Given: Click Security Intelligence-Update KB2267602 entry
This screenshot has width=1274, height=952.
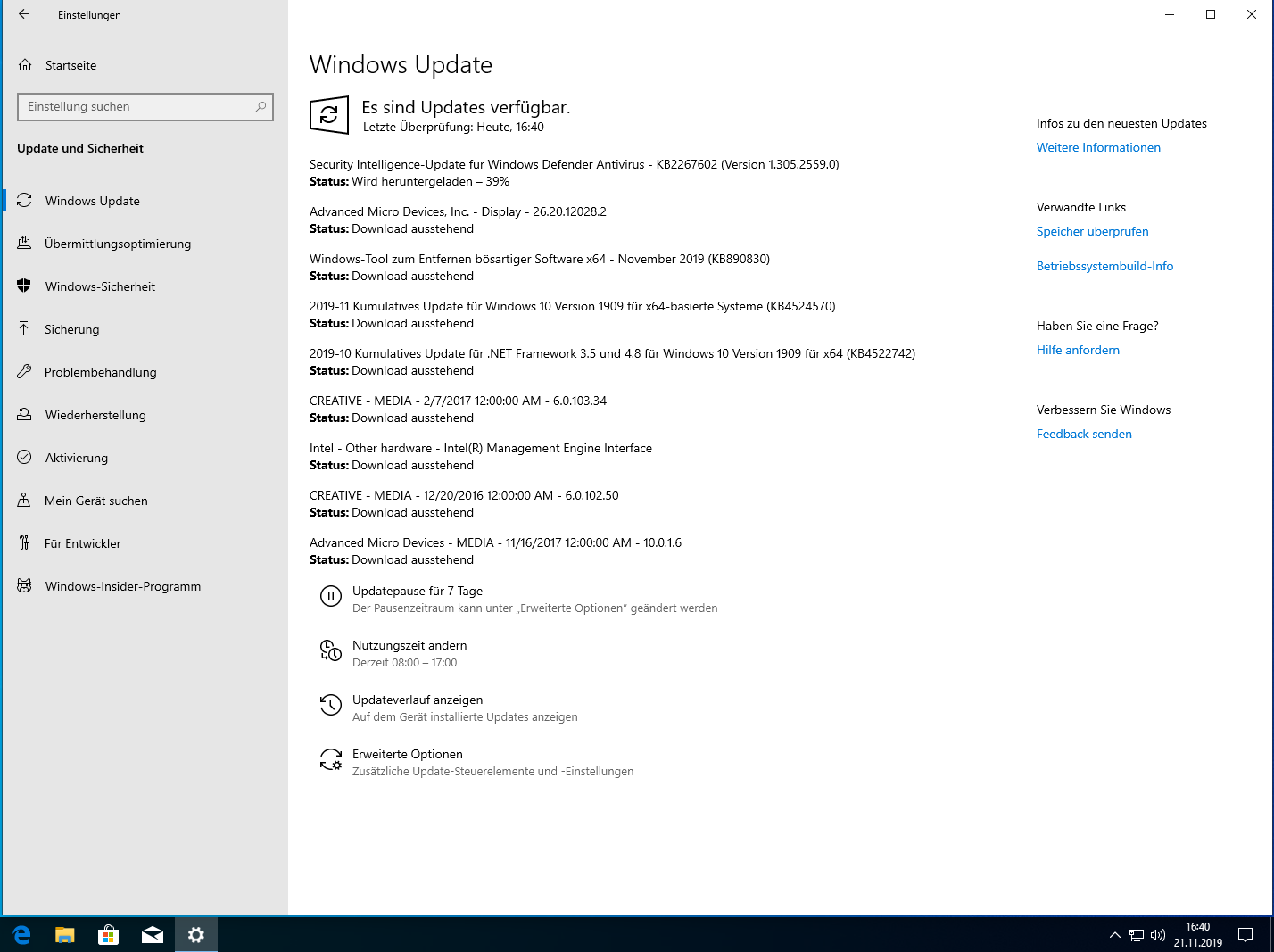Looking at the screenshot, I should tap(574, 164).
